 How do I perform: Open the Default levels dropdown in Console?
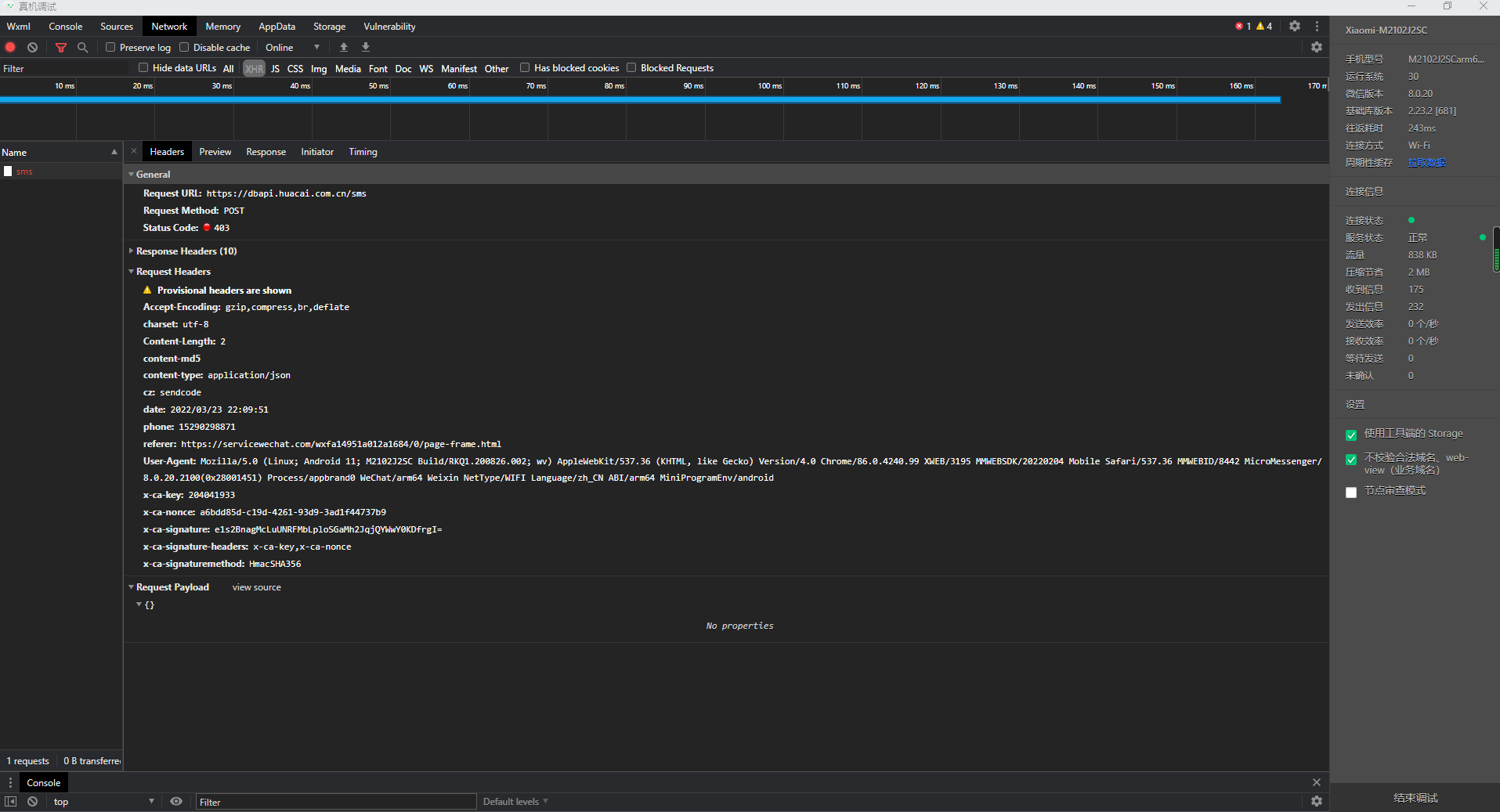pos(515,801)
